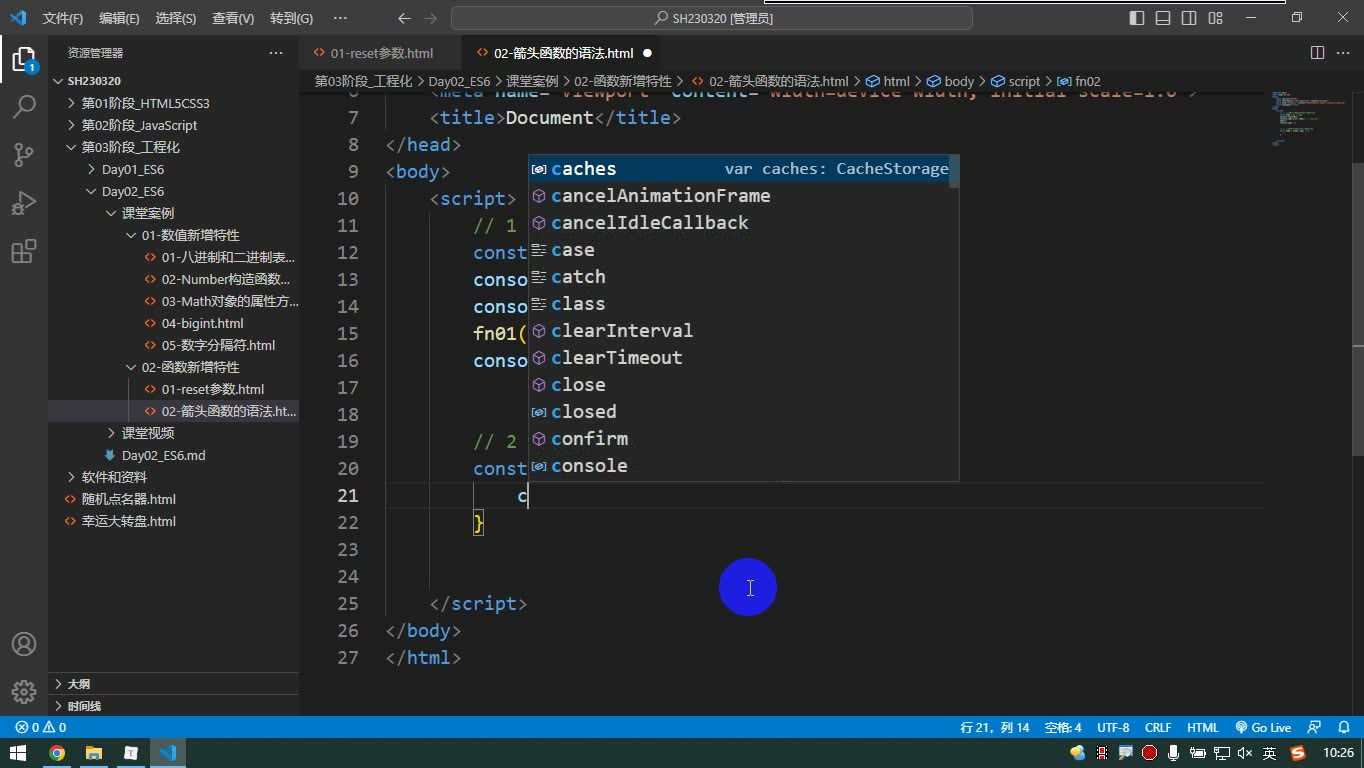Change the UTF-8 file encoding

tap(1113, 728)
